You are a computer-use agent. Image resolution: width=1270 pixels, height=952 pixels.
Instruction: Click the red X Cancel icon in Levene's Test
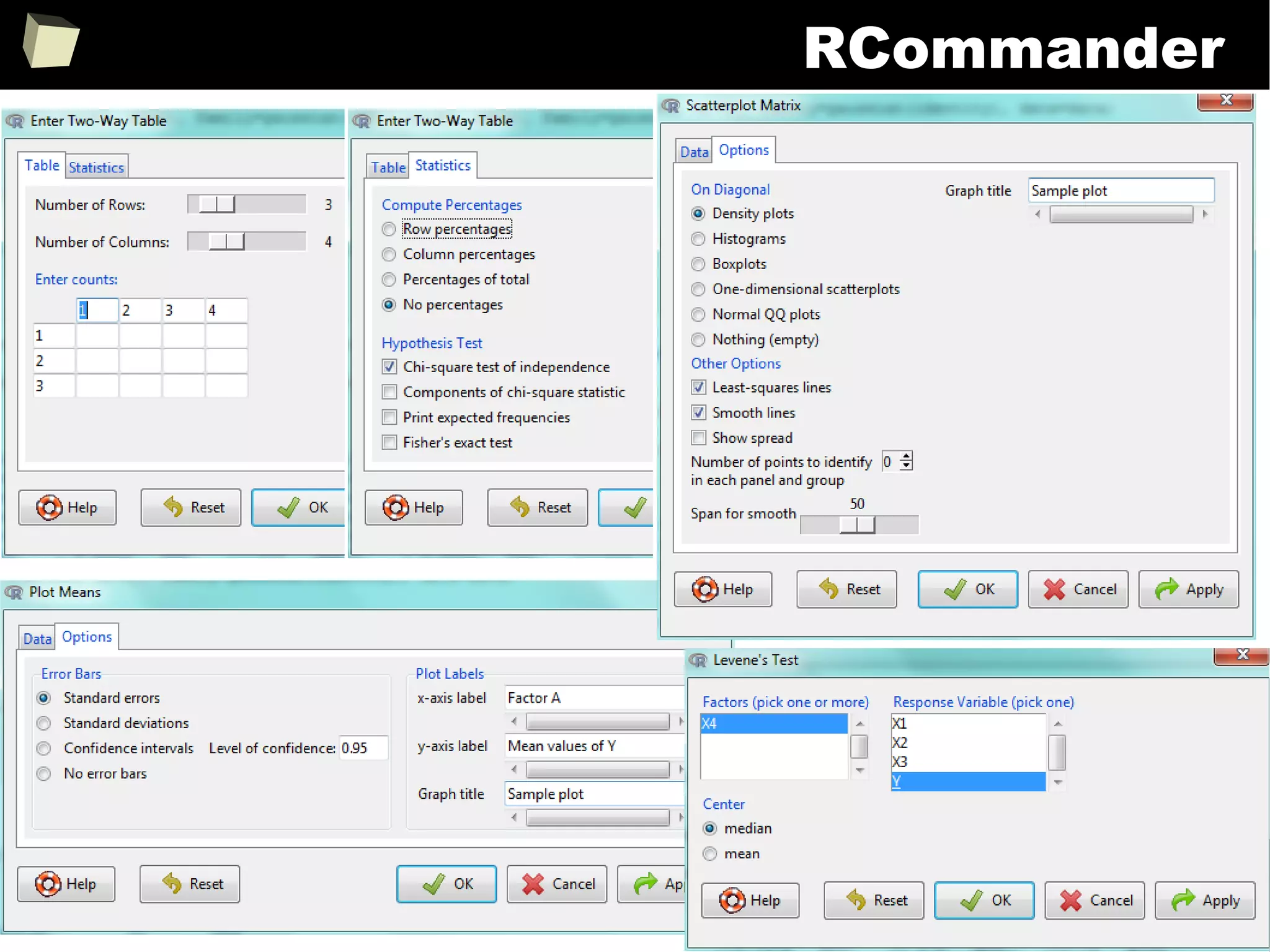[x=1071, y=901]
